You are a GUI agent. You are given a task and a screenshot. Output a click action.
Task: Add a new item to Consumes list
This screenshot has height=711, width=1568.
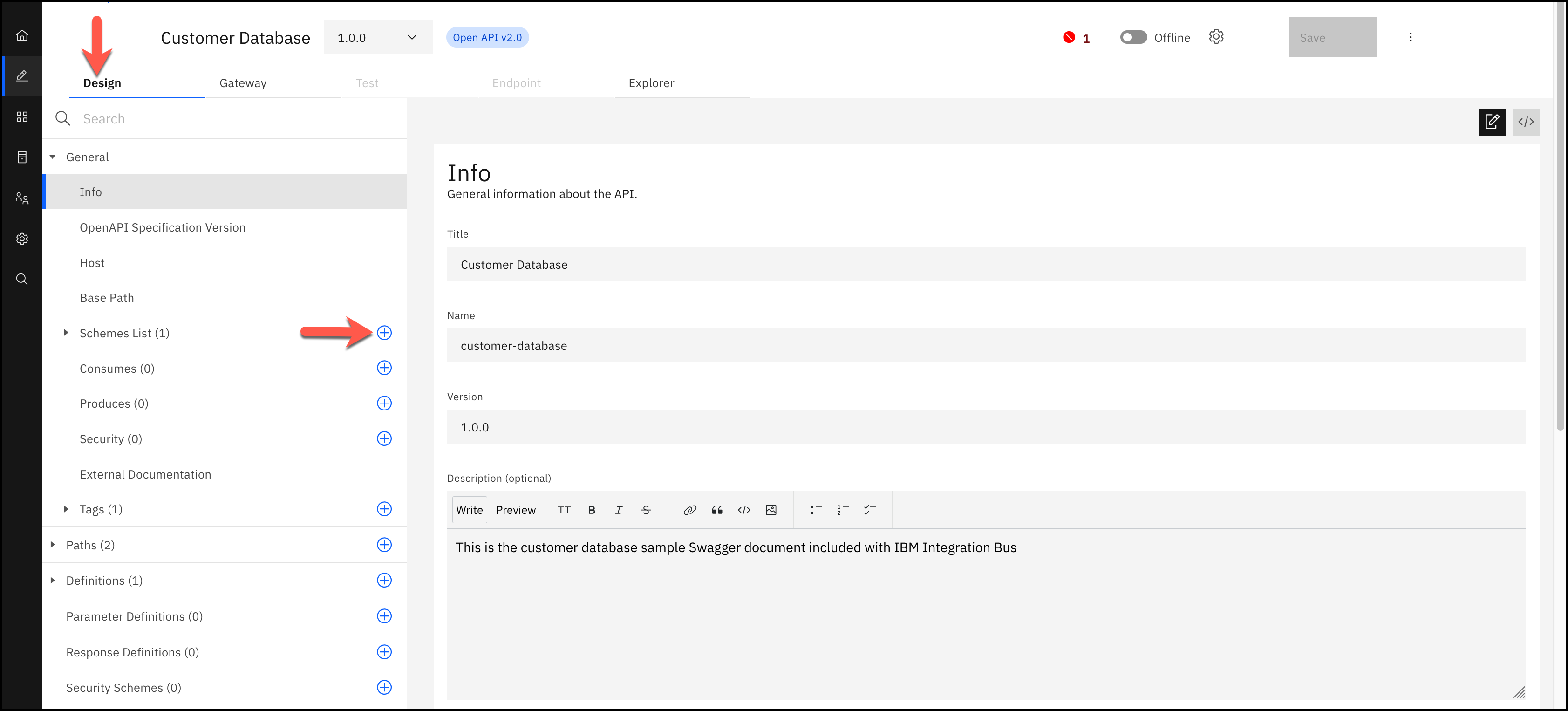pos(384,368)
